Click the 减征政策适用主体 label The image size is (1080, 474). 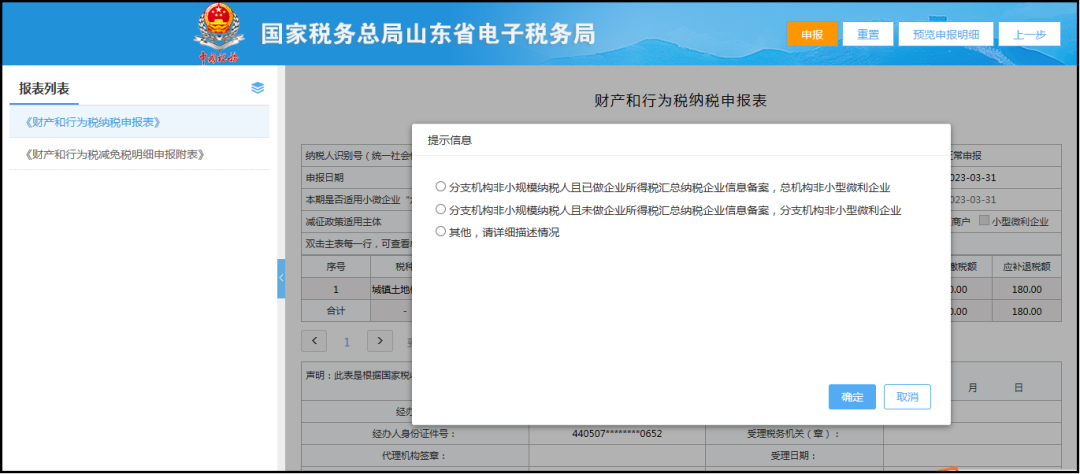click(x=344, y=221)
